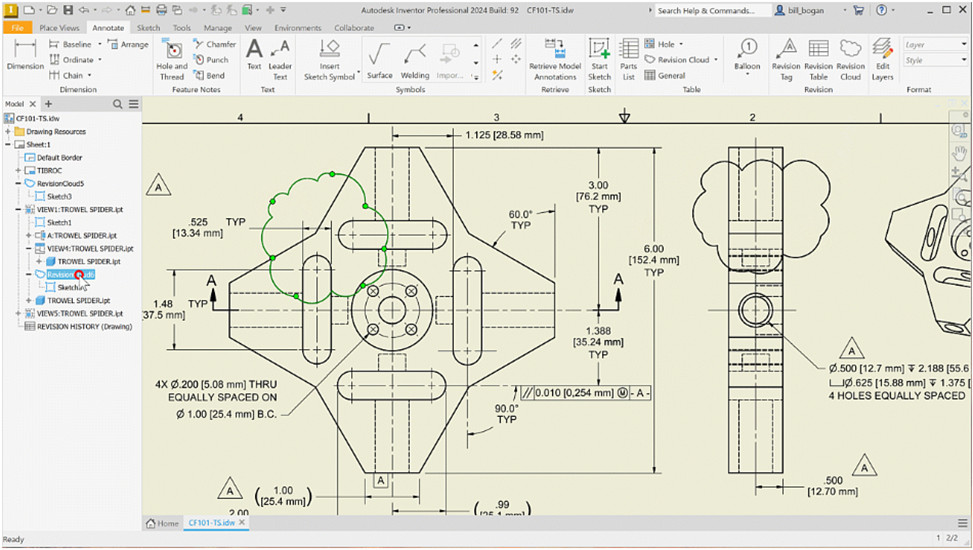Open the Environments ribbon tab
This screenshot has height=550, width=973.
[298, 28]
